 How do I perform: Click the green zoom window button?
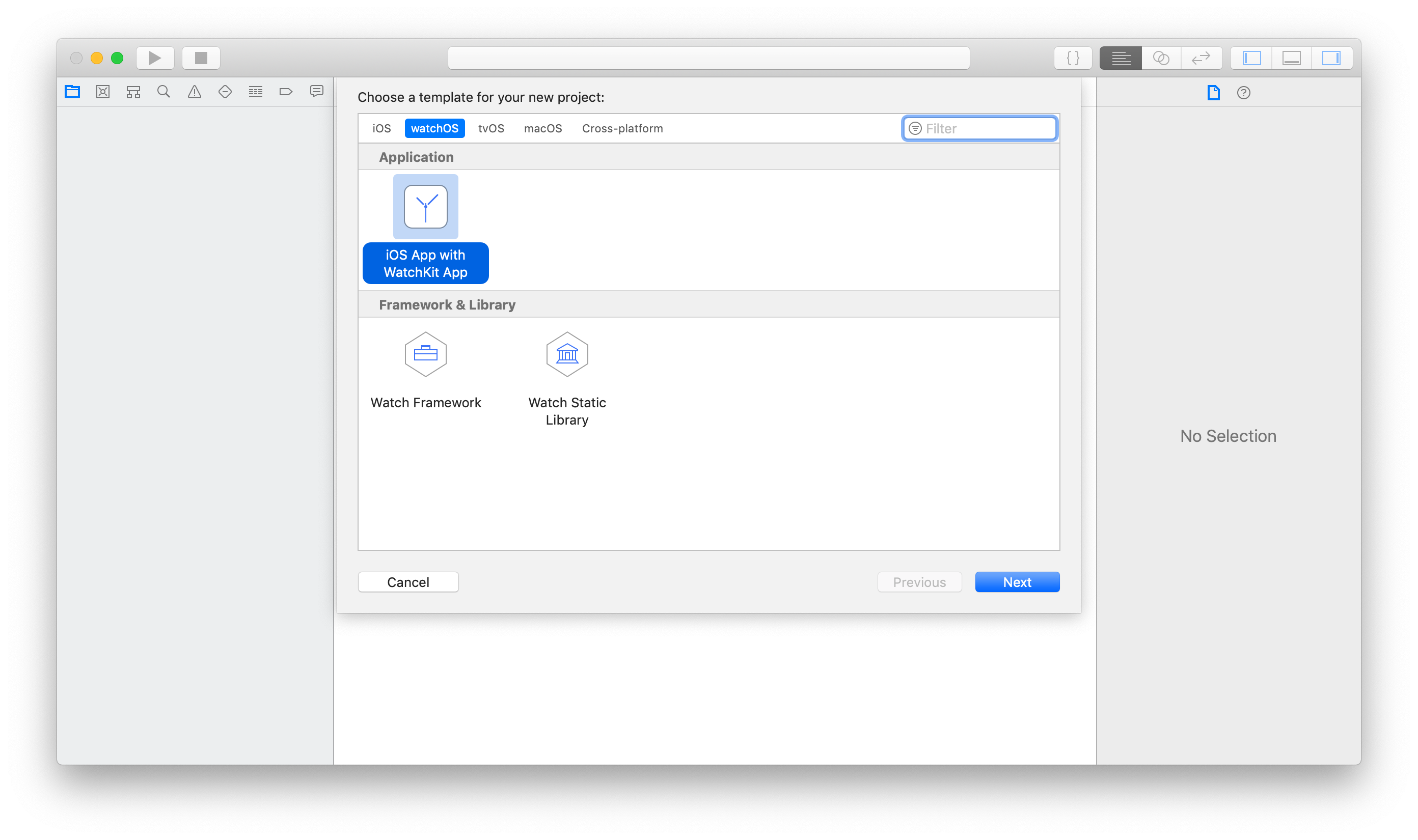click(117, 58)
